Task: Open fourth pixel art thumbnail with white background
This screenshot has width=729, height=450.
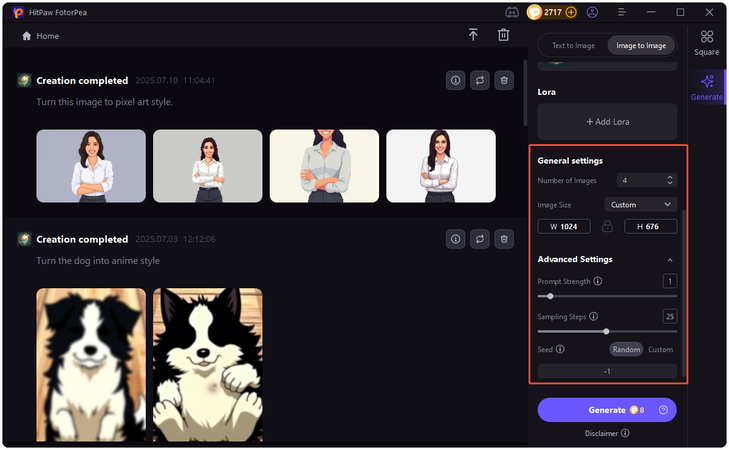Action: (x=441, y=166)
